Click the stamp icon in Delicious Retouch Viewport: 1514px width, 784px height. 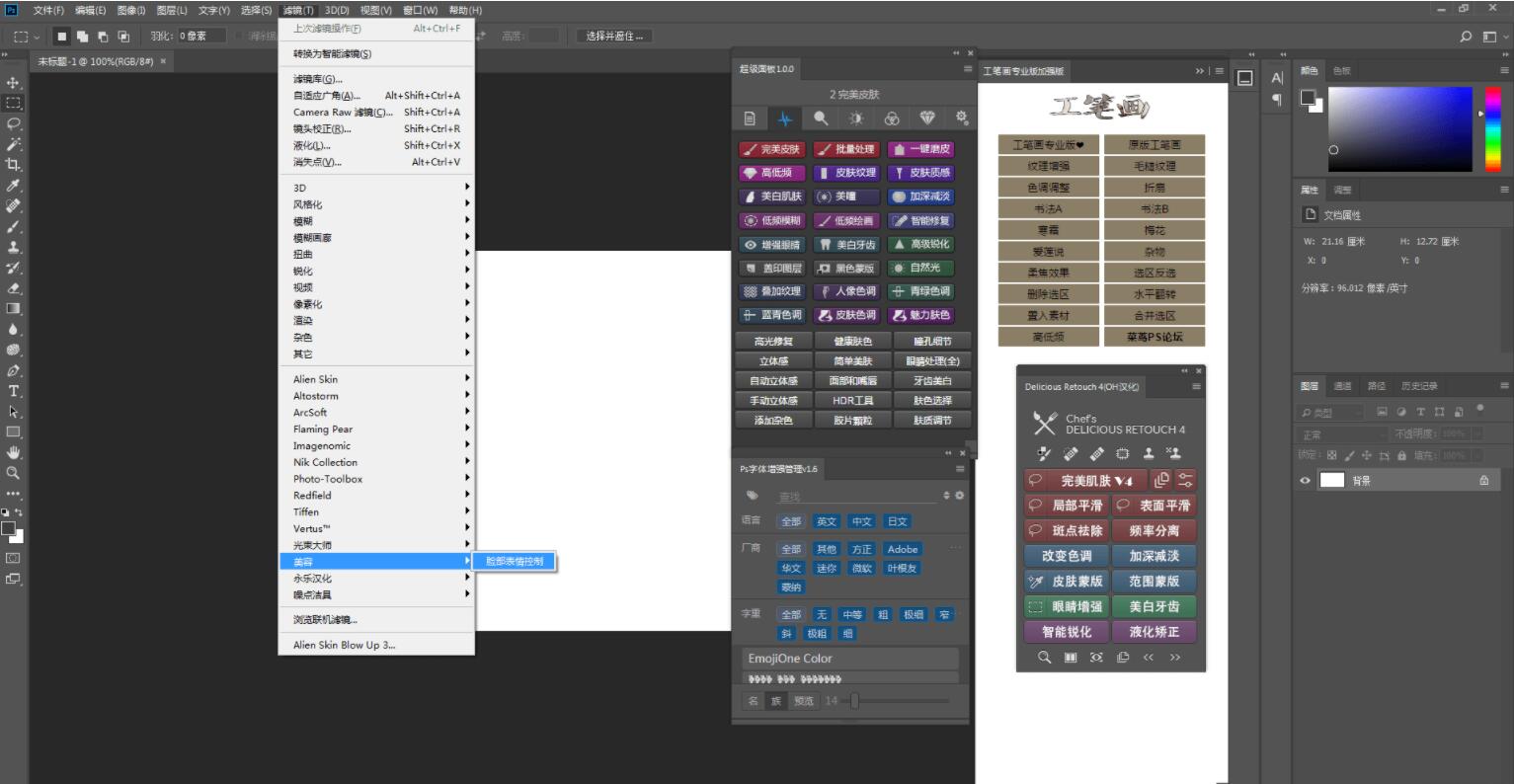point(1148,454)
